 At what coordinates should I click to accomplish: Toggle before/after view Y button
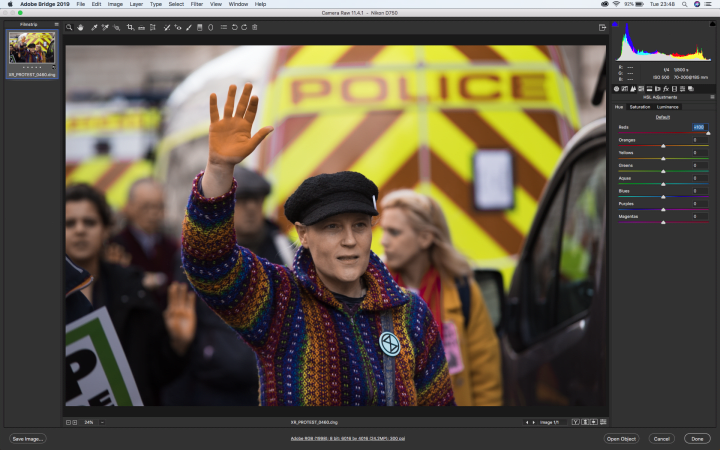click(x=575, y=422)
